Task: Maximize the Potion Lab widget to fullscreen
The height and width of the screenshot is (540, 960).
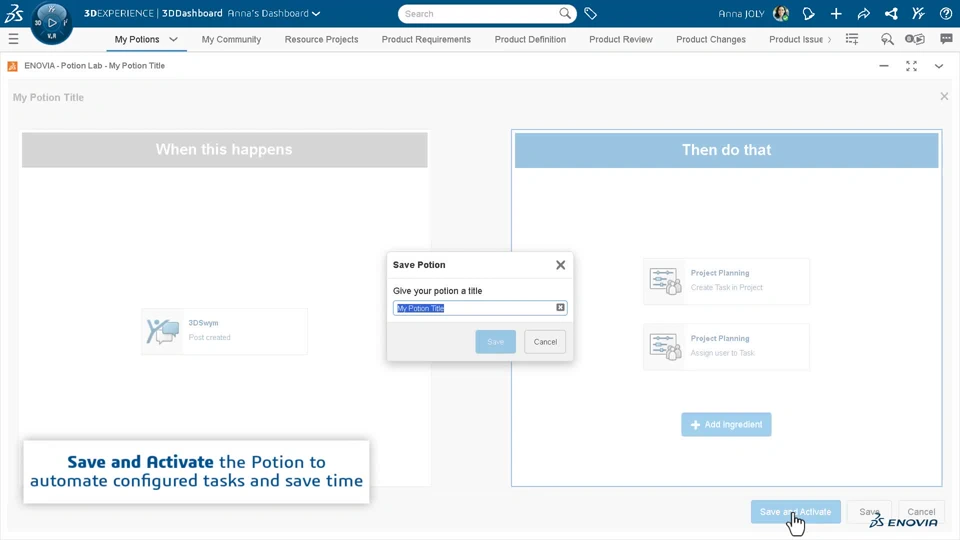Action: pyautogui.click(x=911, y=66)
